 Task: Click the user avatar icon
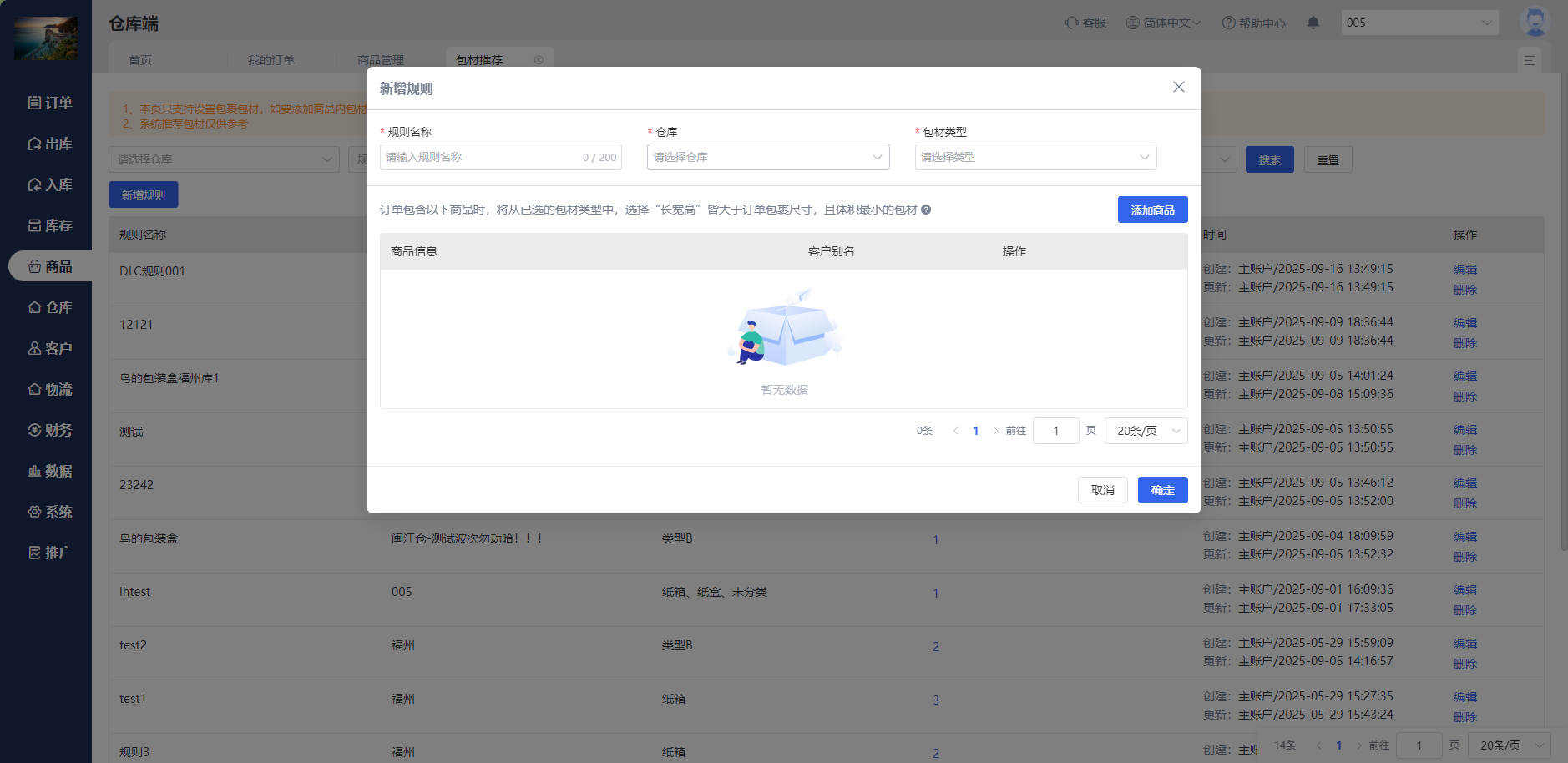pos(1534,23)
